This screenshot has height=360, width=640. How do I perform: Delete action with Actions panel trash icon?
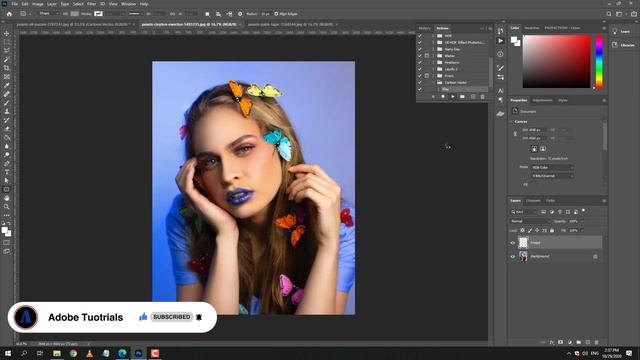pyautogui.click(x=482, y=97)
